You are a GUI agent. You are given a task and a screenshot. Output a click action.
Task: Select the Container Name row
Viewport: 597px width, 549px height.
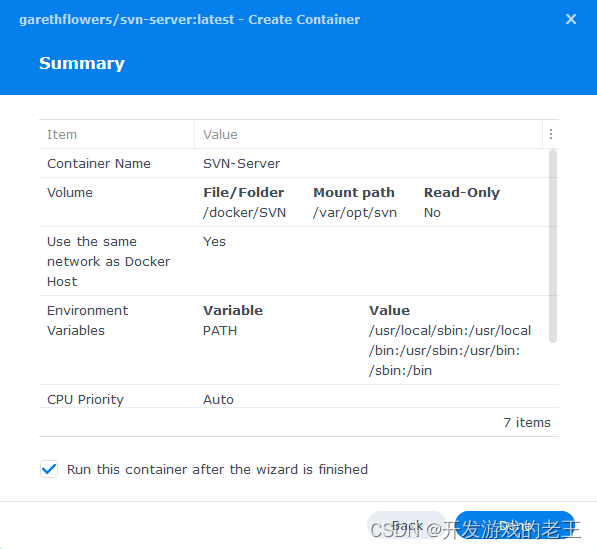(294, 163)
